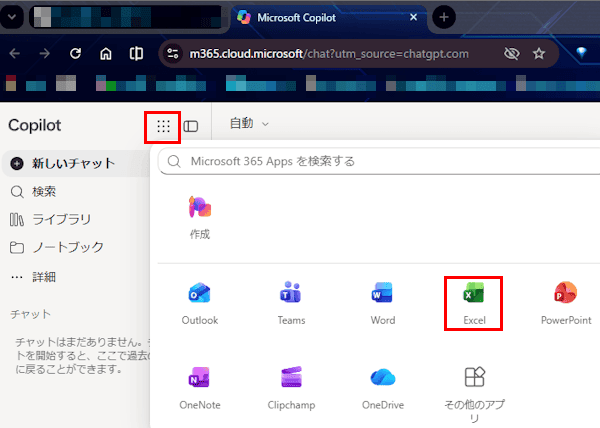Open 検索 in the Copilot sidebar
The image size is (600, 428).
[33, 191]
